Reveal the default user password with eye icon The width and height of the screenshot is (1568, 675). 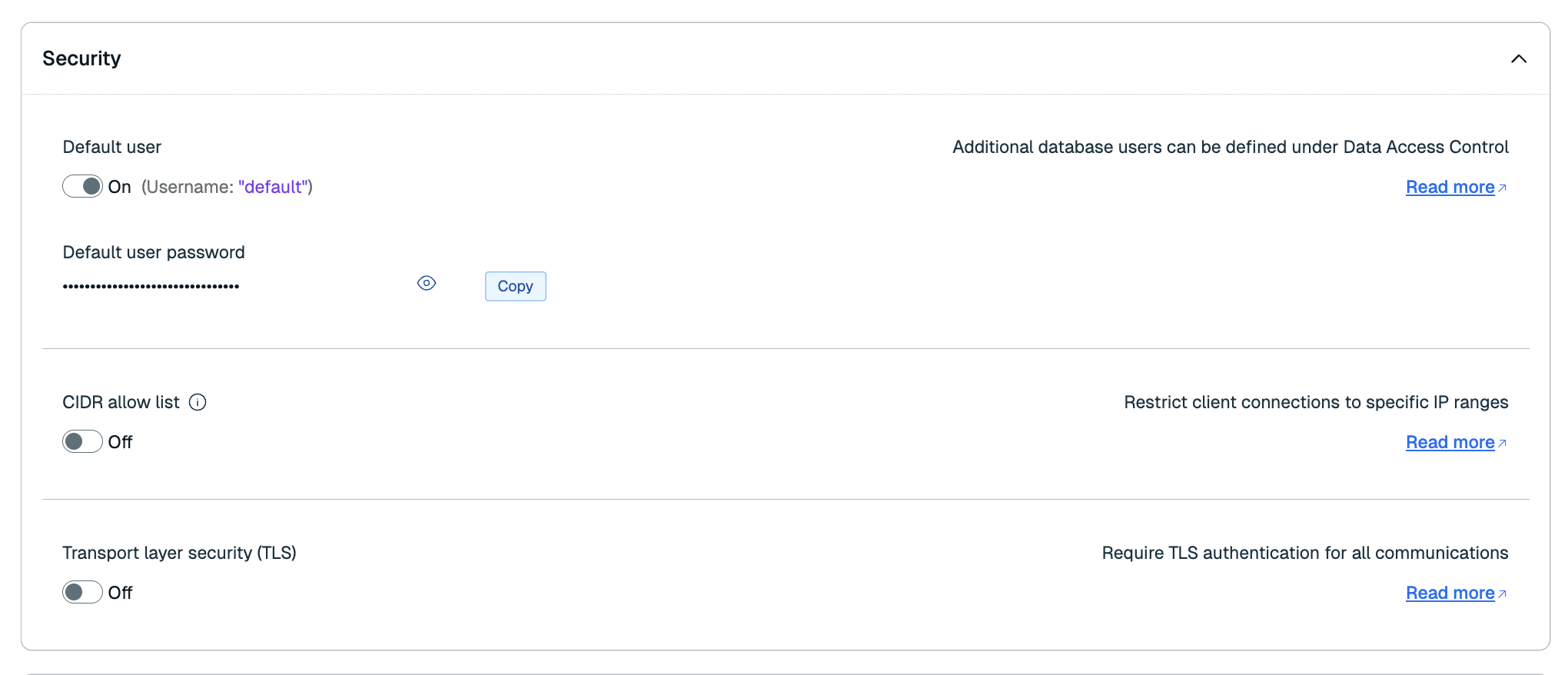click(x=427, y=284)
